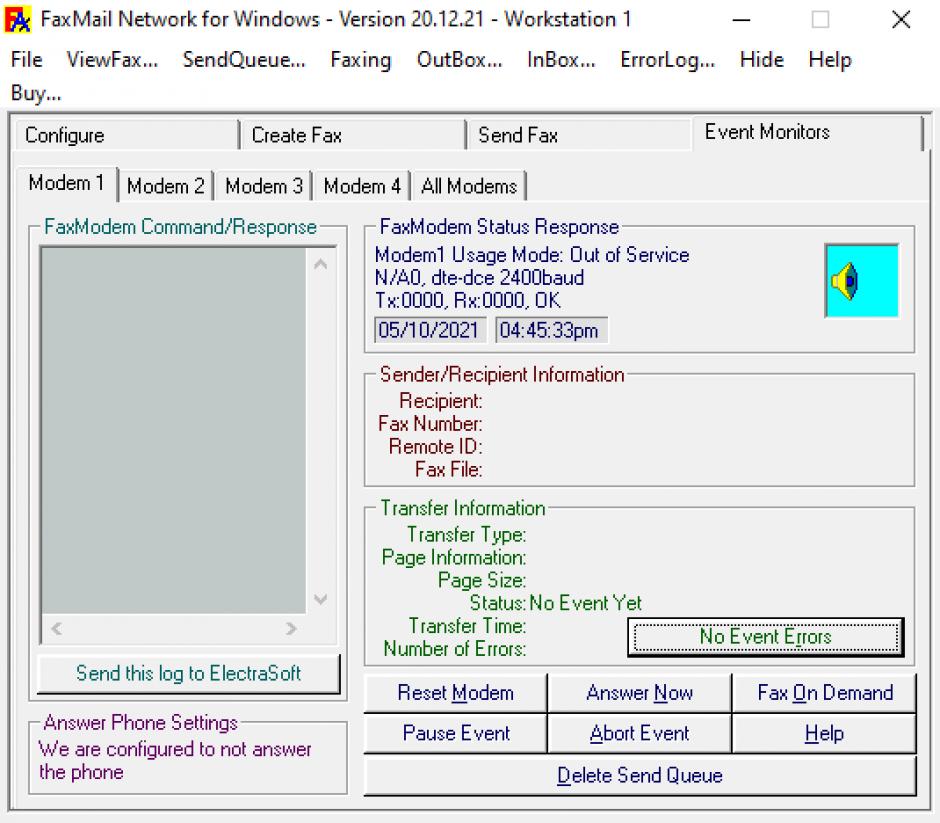Click the Help button below Fax On Demand
This screenshot has width=940, height=823.
tap(824, 733)
